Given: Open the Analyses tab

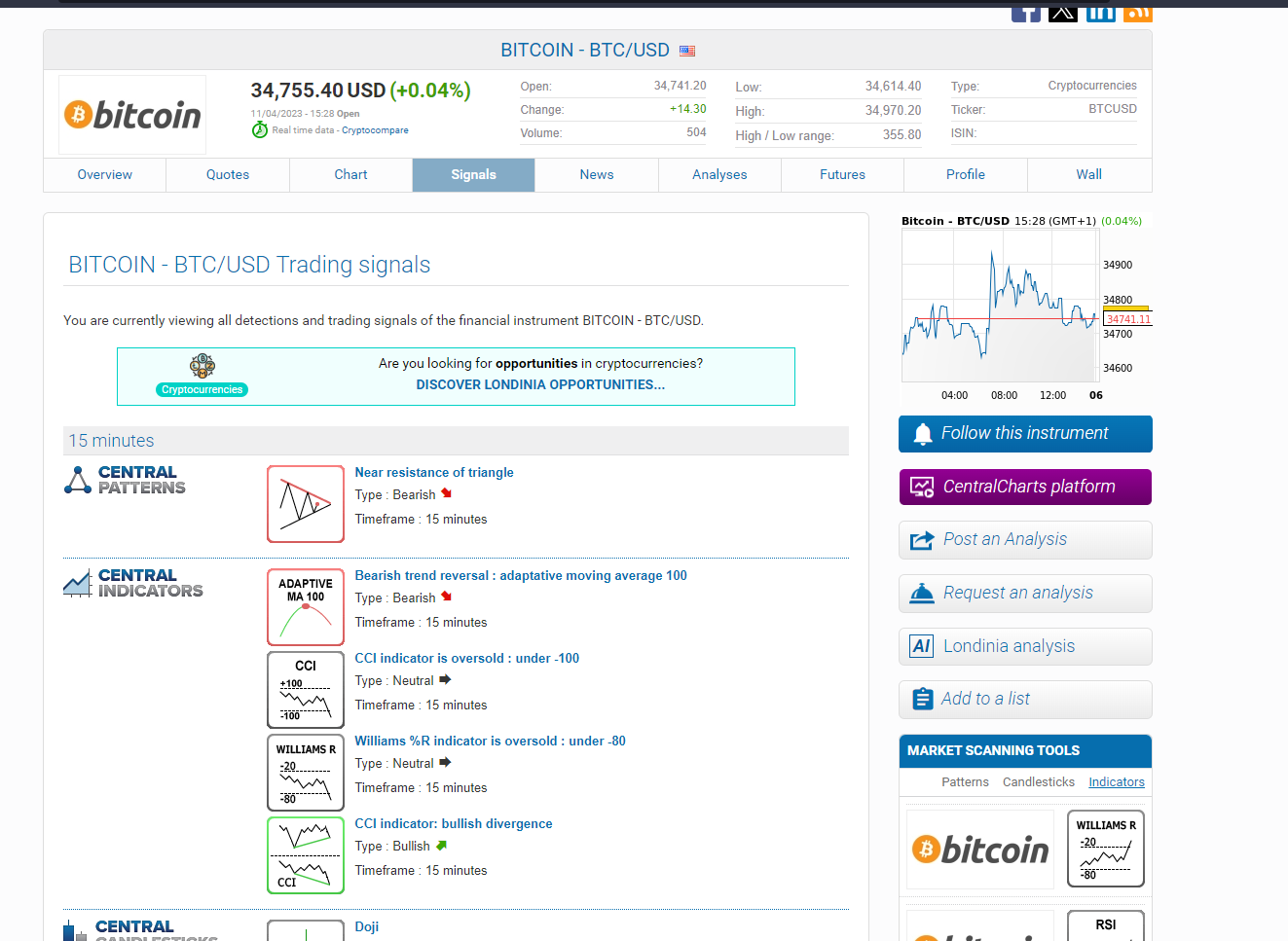Looking at the screenshot, I should pos(719,175).
